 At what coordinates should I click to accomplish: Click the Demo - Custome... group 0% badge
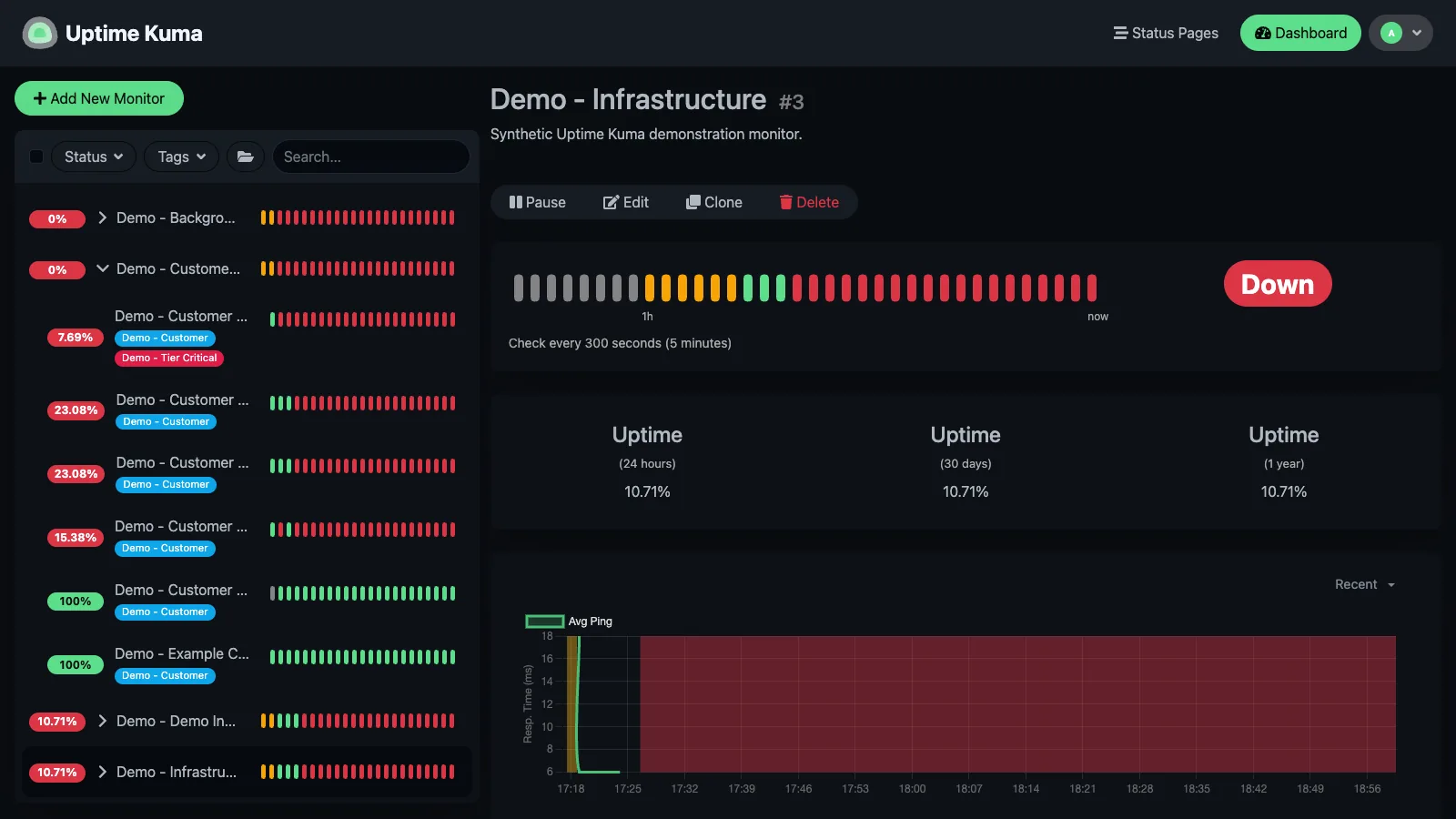[57, 269]
